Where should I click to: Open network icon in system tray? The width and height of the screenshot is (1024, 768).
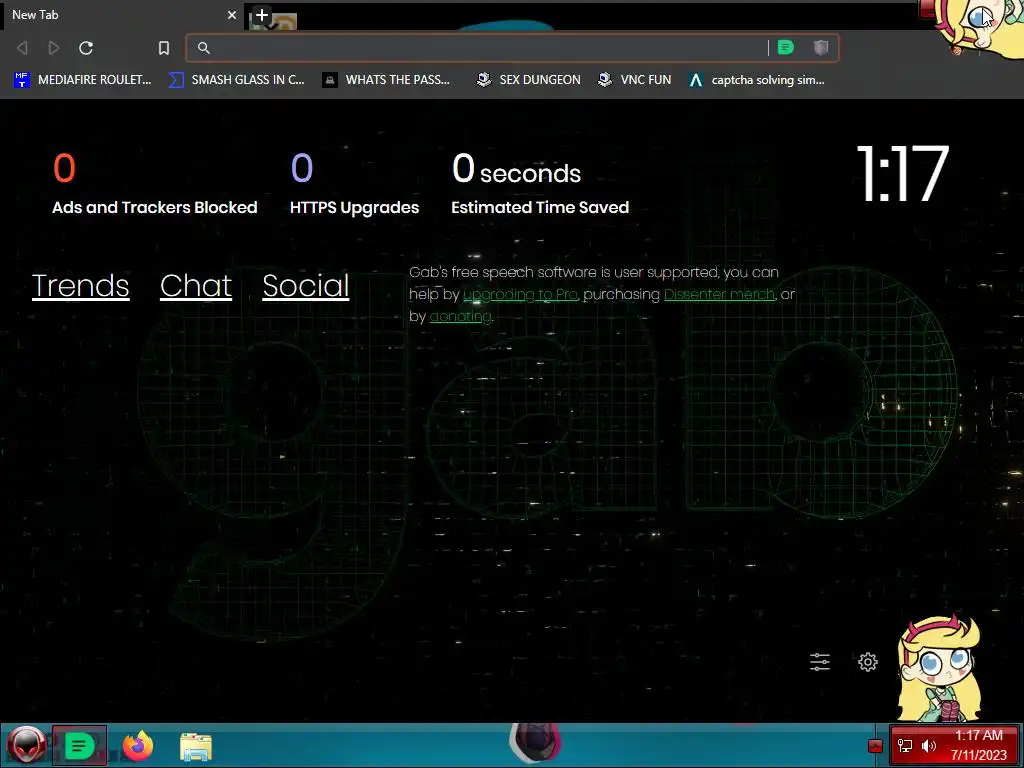point(904,746)
